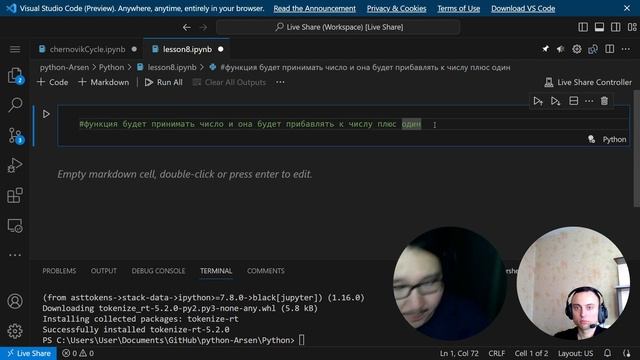Split the editor right
640x360 pixels.
click(x=609, y=49)
